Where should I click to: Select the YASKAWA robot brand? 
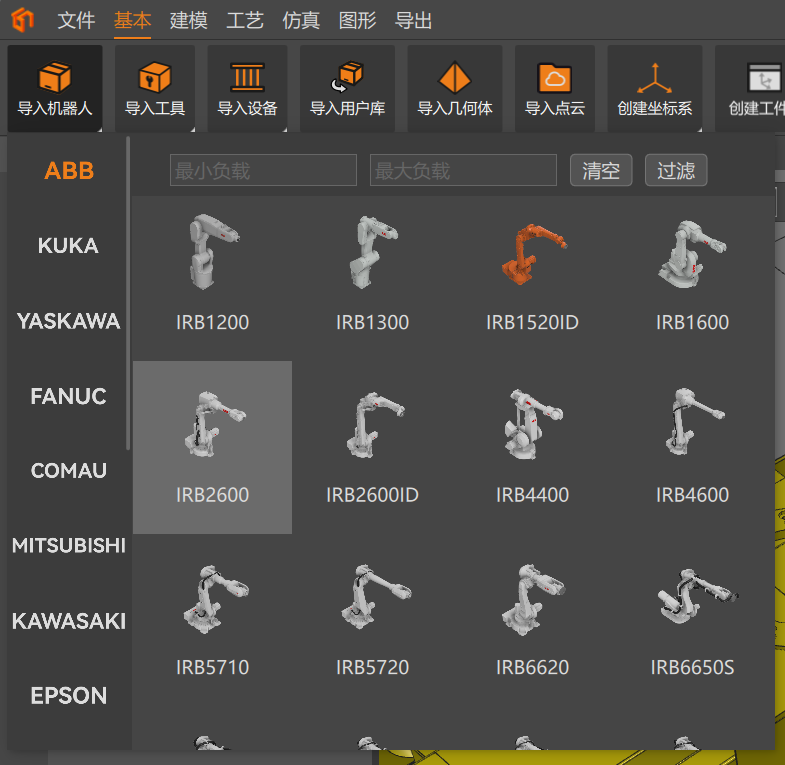[69, 321]
